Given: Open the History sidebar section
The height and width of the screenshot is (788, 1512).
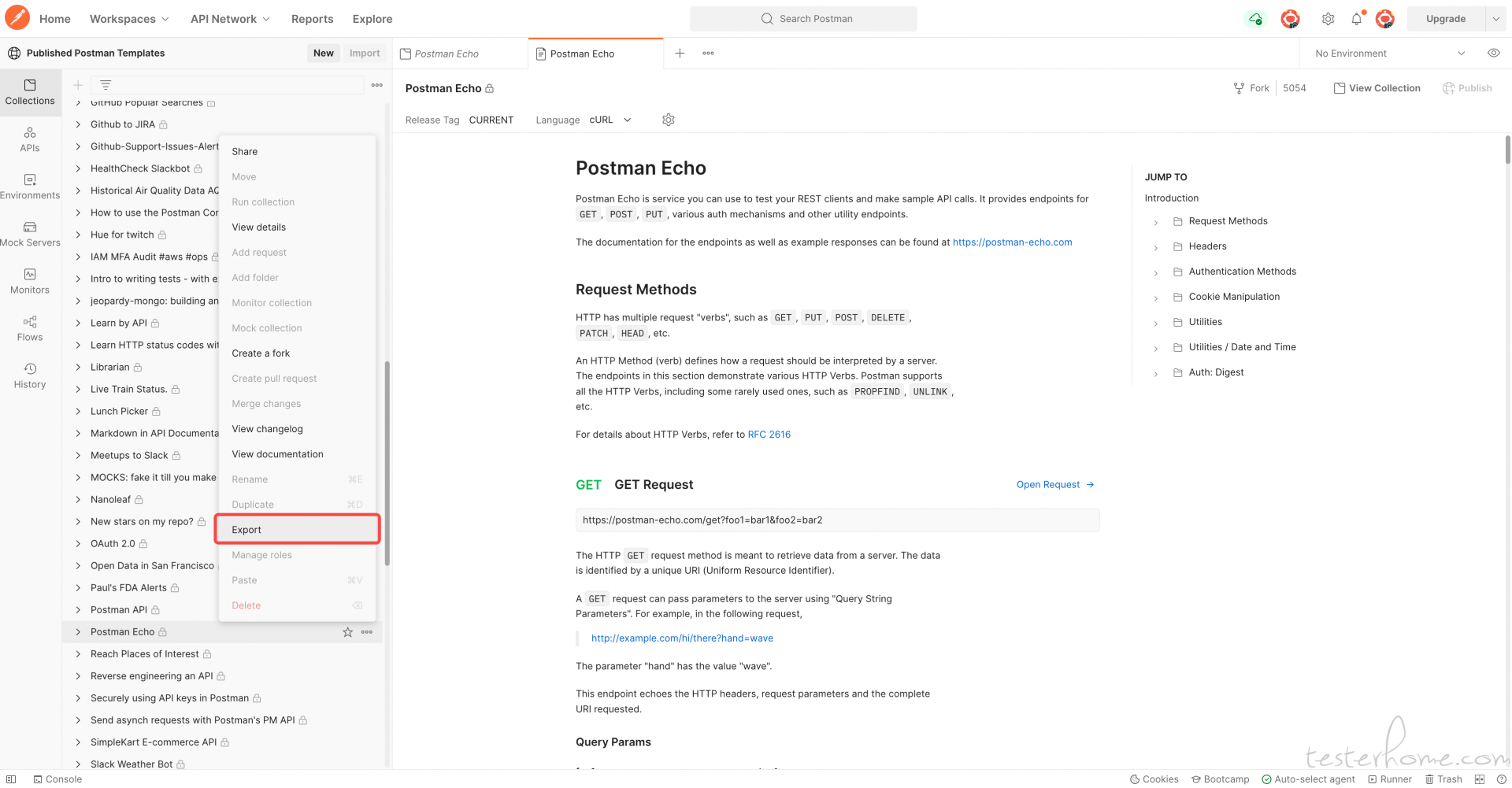Looking at the screenshot, I should point(30,376).
